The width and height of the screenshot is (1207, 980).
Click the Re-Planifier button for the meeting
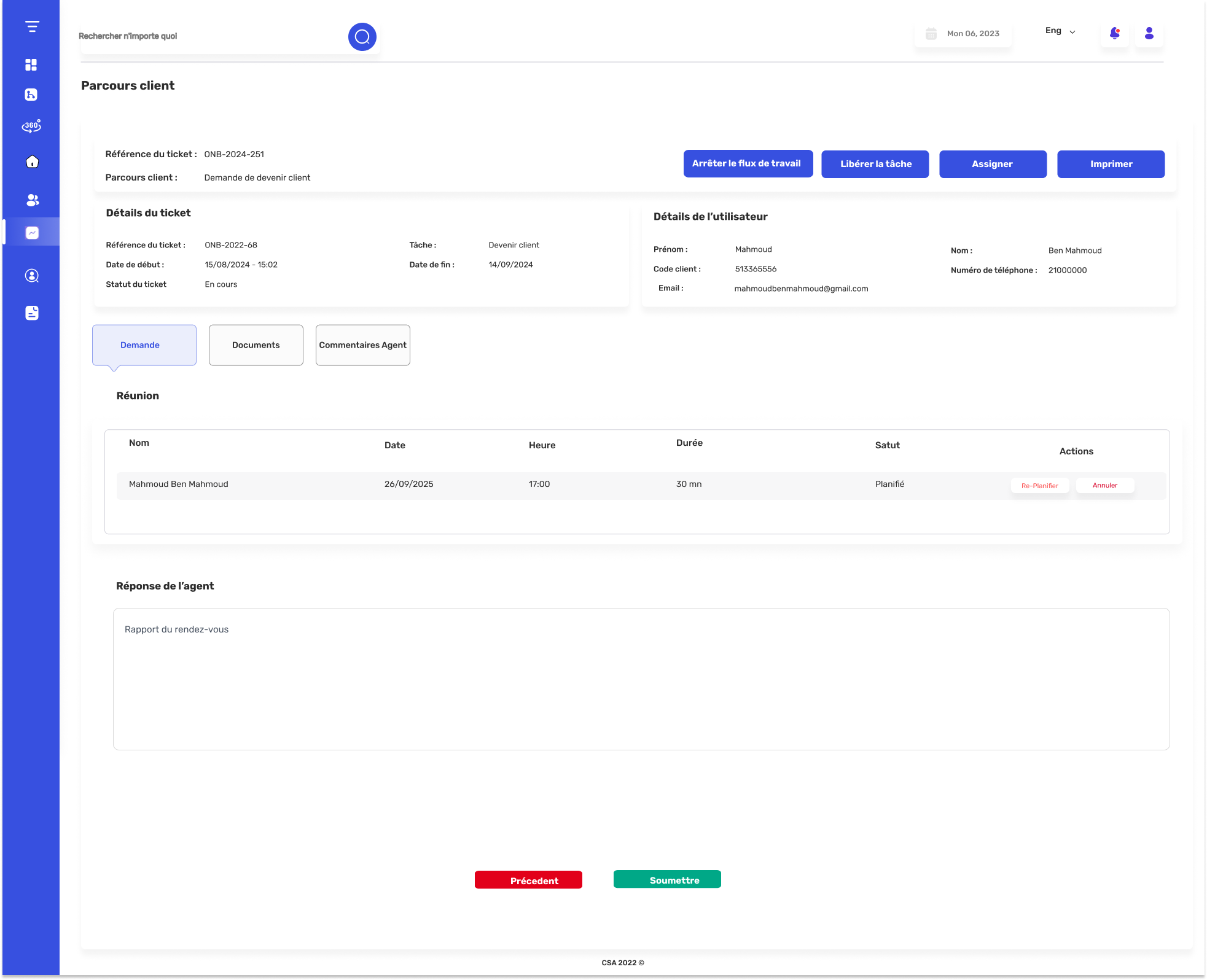pos(1040,486)
